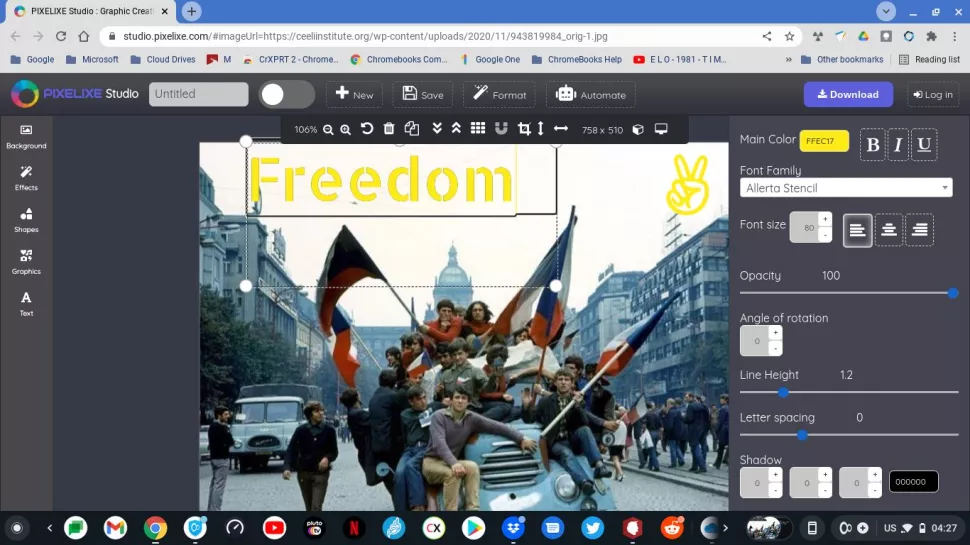Increase the first Shadow value stepper
Screen dimensions: 970x545
(775, 474)
